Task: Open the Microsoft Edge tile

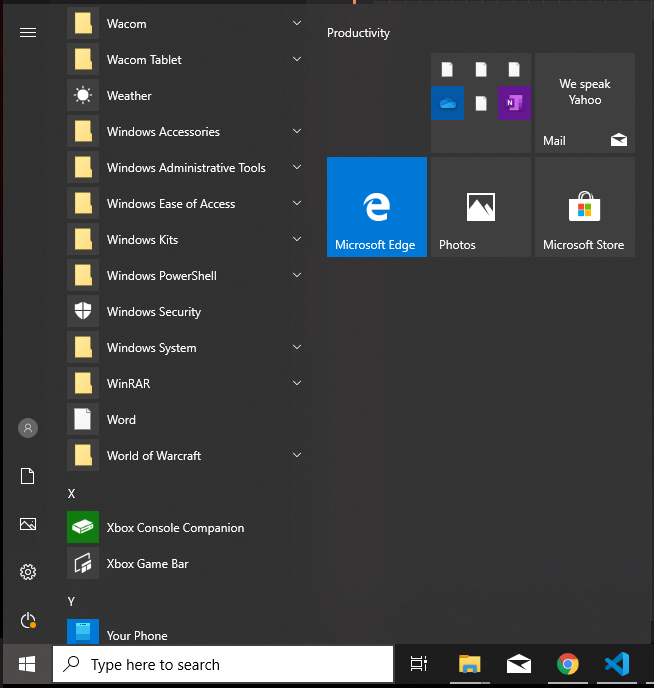Action: point(377,207)
